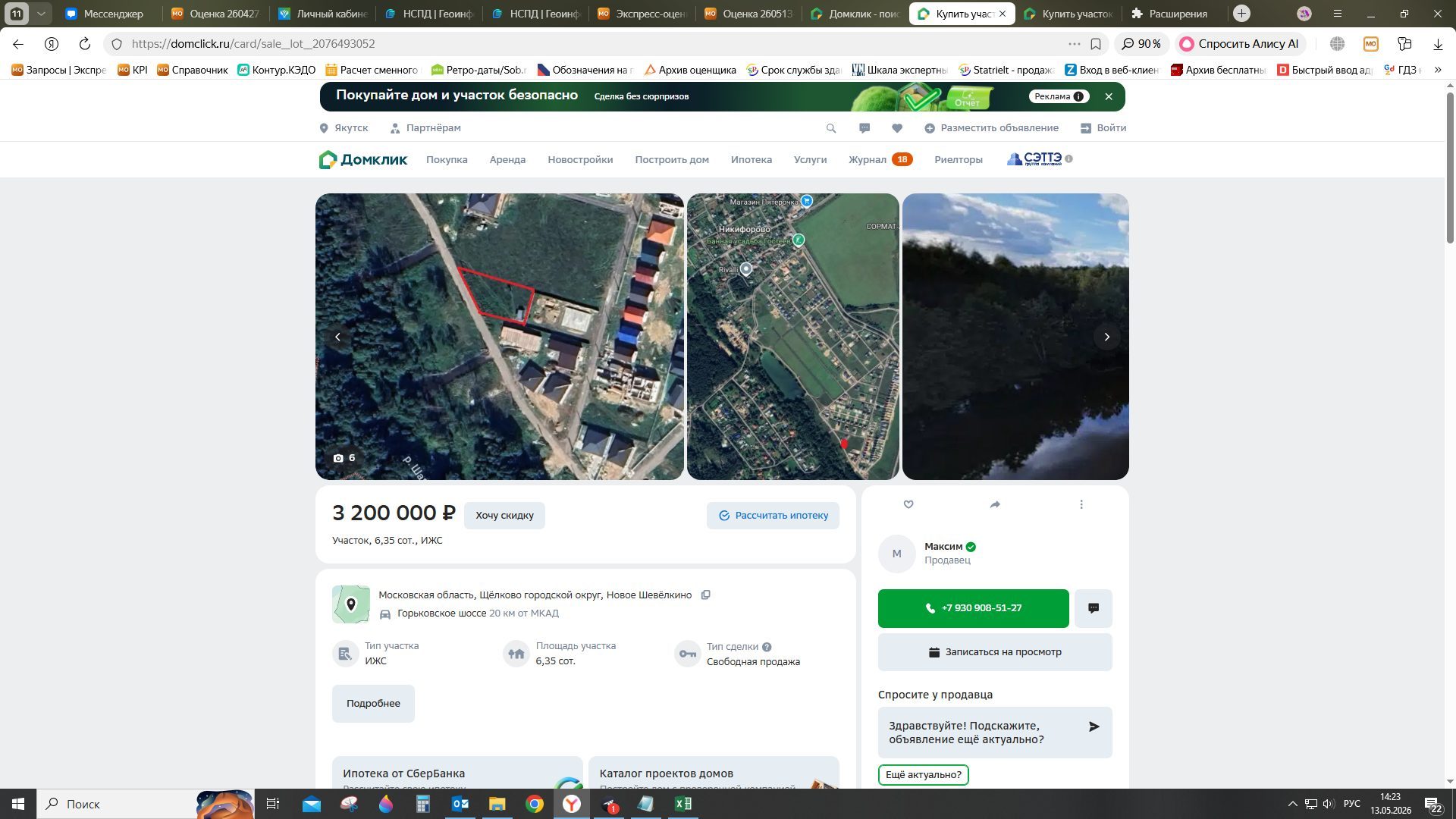The image size is (1456, 819).
Task: Open the Построить дом menu item
Action: pos(672,159)
